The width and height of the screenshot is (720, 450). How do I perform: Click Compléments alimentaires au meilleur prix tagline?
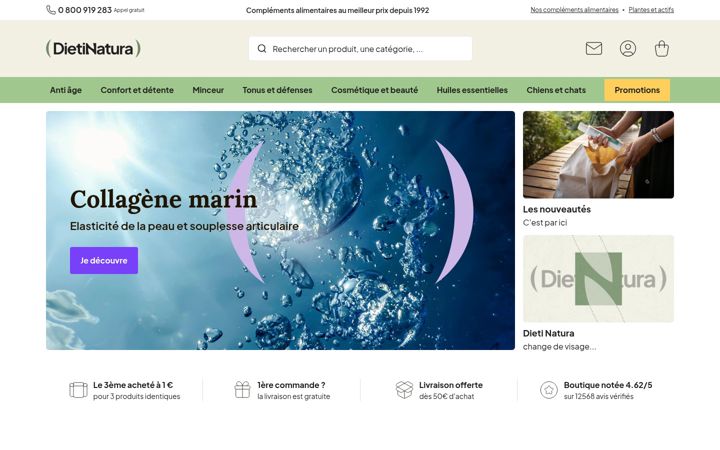pos(338,10)
